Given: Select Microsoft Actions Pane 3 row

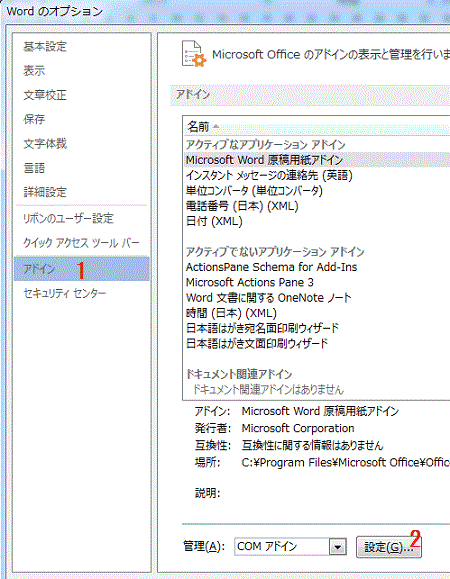Looking at the screenshot, I should coord(250,282).
